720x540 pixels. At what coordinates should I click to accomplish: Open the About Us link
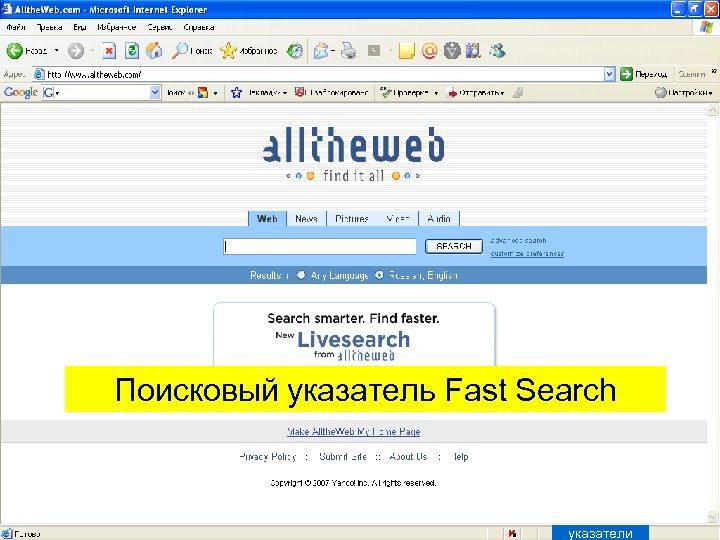click(408, 456)
